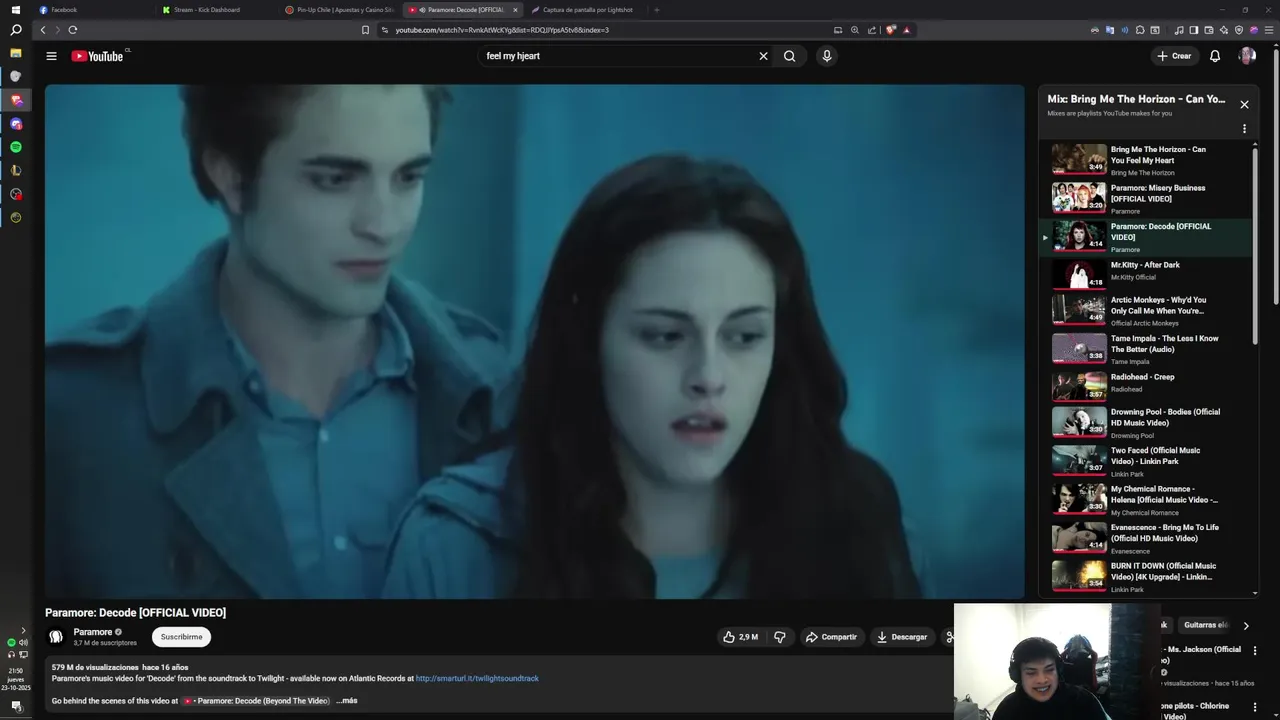
Task: Like the Paramore Decode video
Action: click(740, 637)
